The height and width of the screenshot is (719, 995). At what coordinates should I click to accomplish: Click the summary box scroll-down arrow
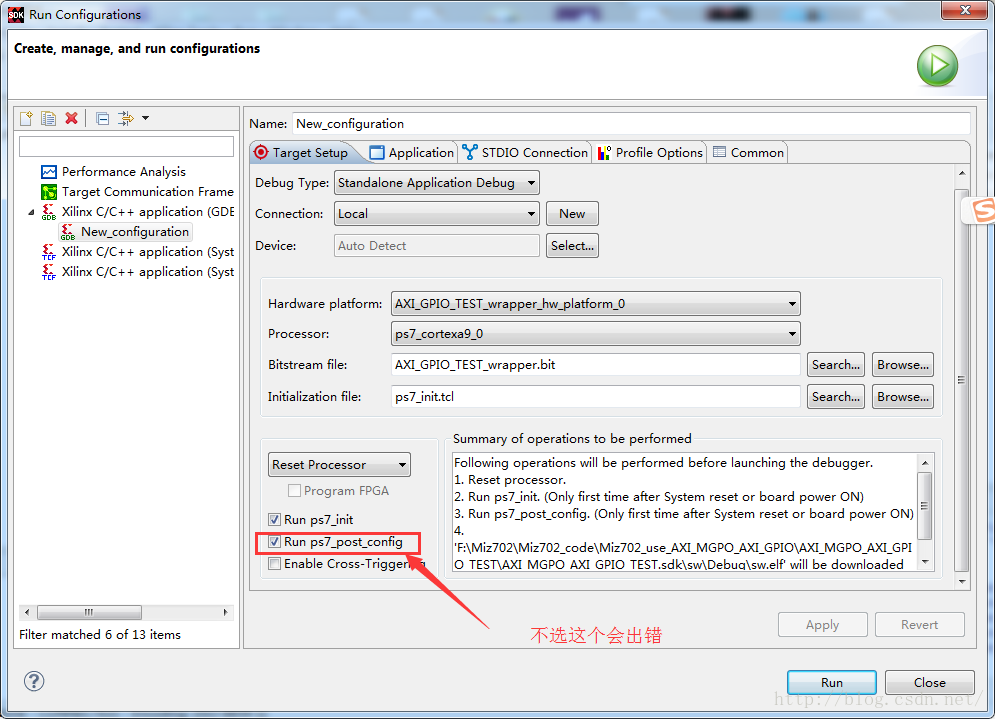coord(925,562)
